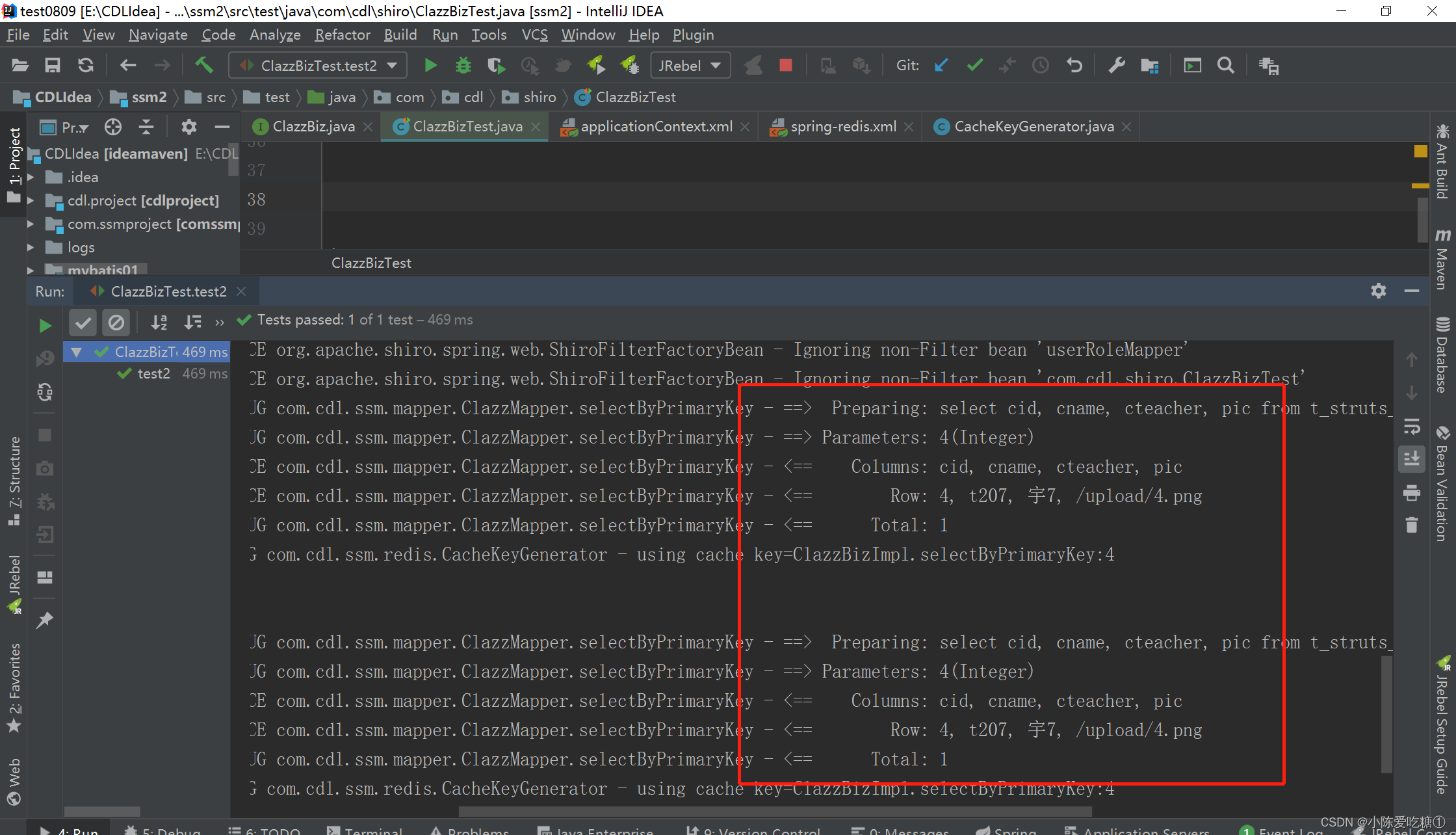Open JRebel dropdown in toolbar
1456x835 pixels.
689,66
